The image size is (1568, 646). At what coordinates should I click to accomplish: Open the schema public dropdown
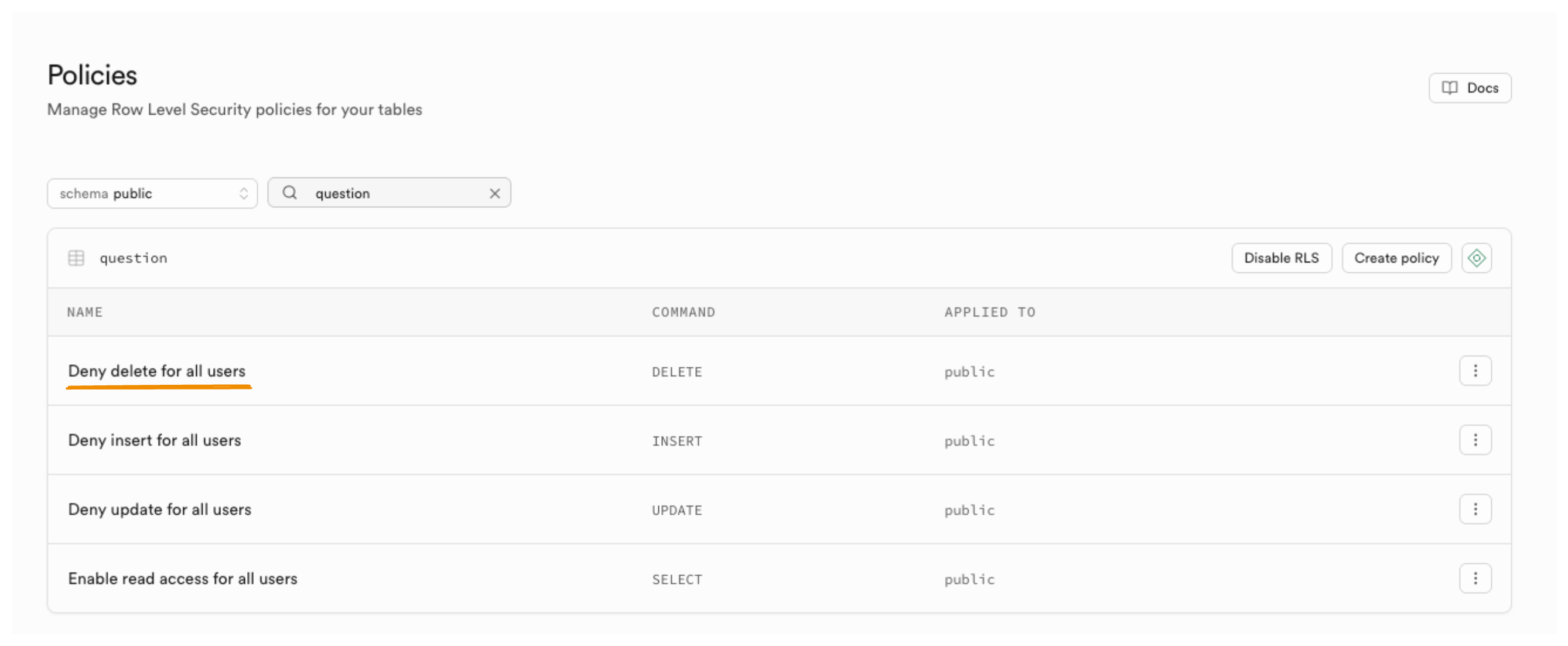click(152, 194)
